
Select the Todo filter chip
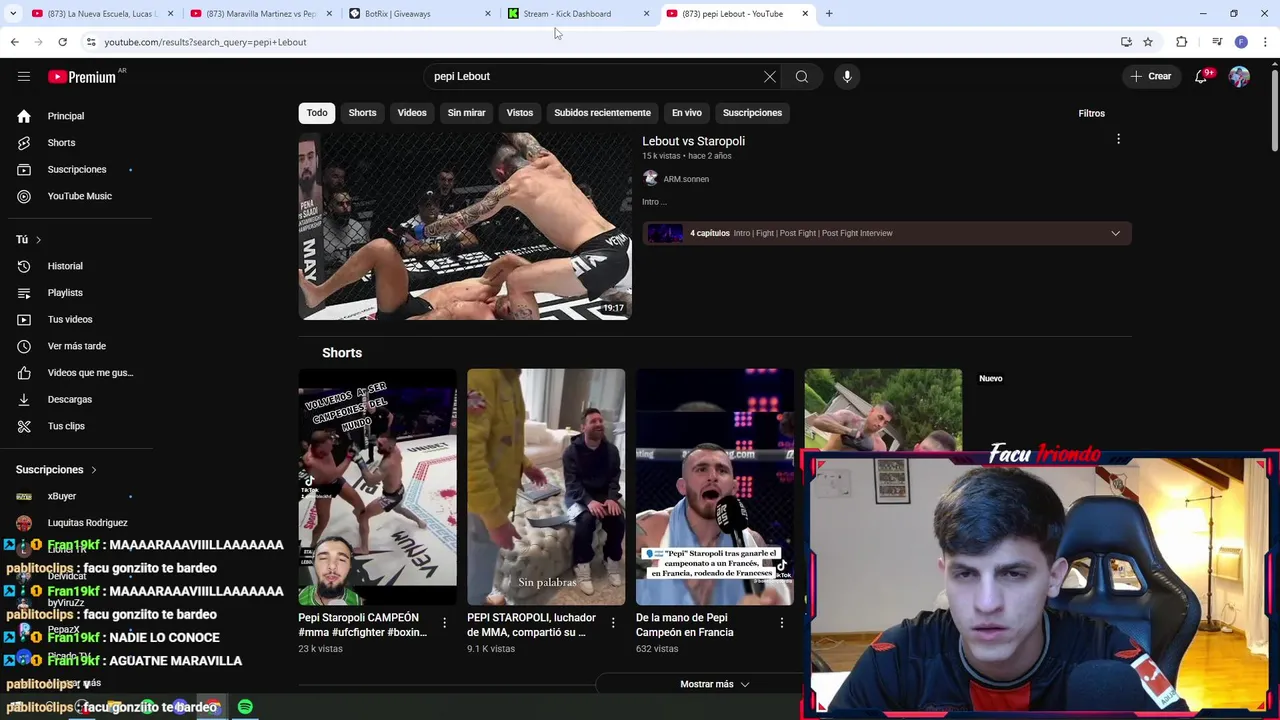(317, 113)
